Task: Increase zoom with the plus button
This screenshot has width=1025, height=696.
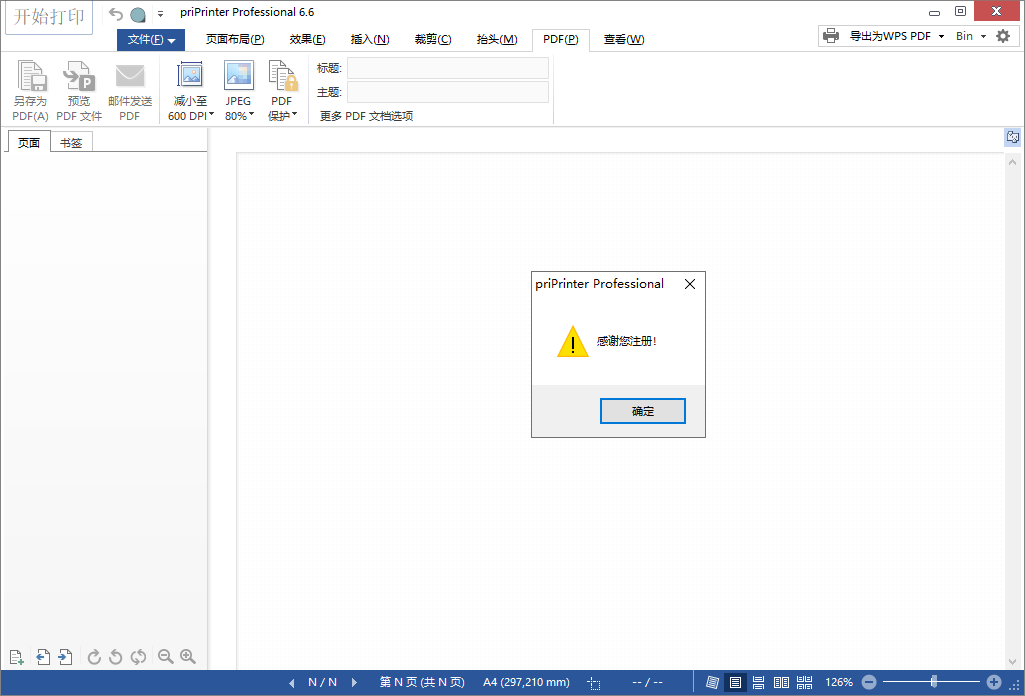Action: [994, 682]
